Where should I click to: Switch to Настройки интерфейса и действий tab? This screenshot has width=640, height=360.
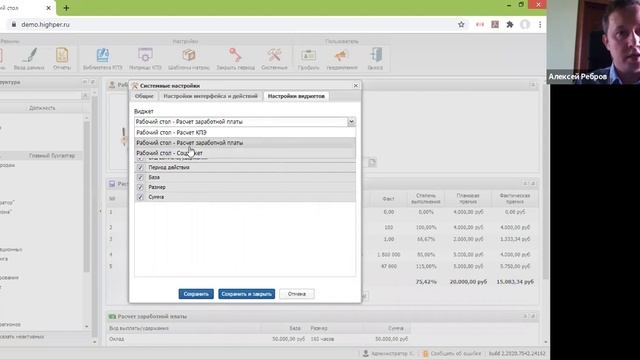[210, 96]
